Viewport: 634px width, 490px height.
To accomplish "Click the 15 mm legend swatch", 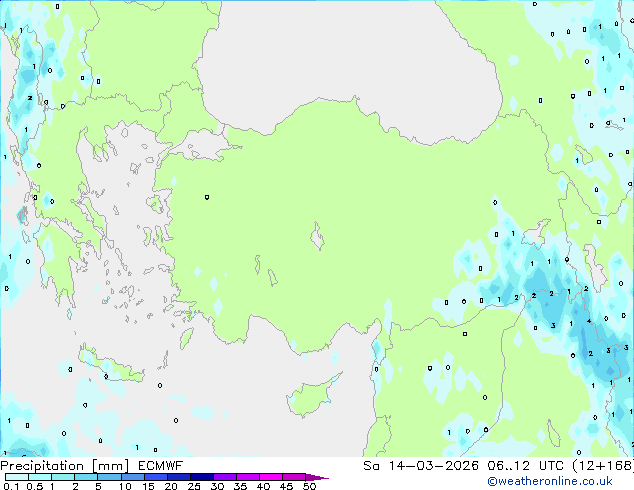I will click(x=156, y=477).
